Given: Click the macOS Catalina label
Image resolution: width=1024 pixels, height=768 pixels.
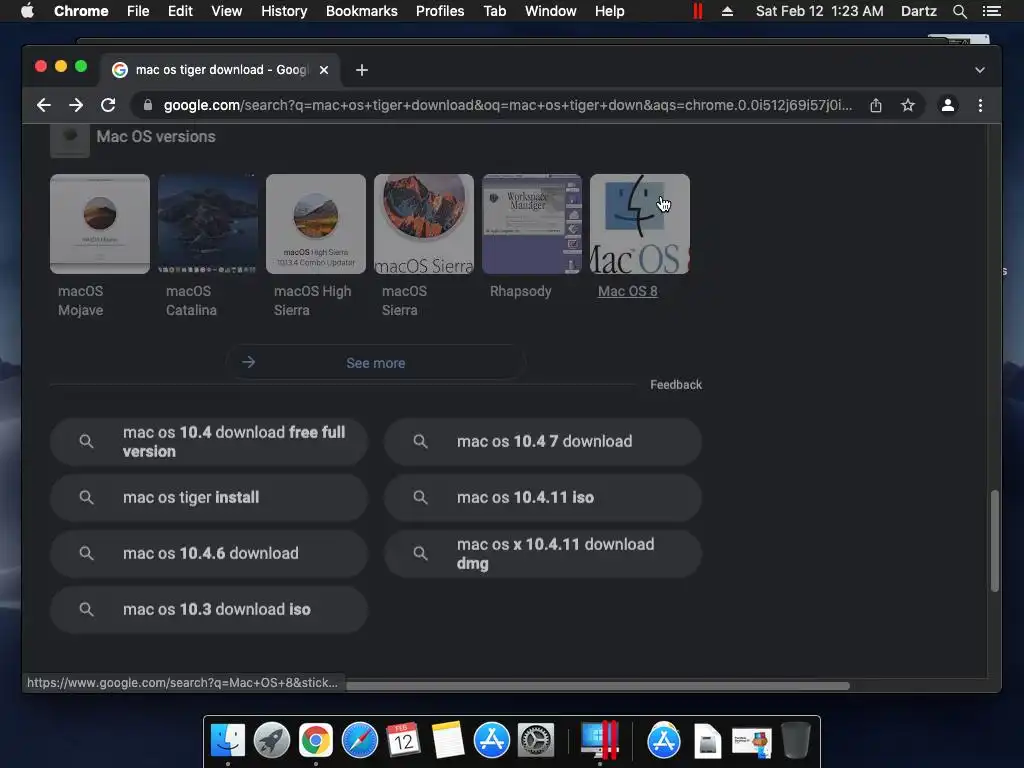Looking at the screenshot, I should (191, 300).
